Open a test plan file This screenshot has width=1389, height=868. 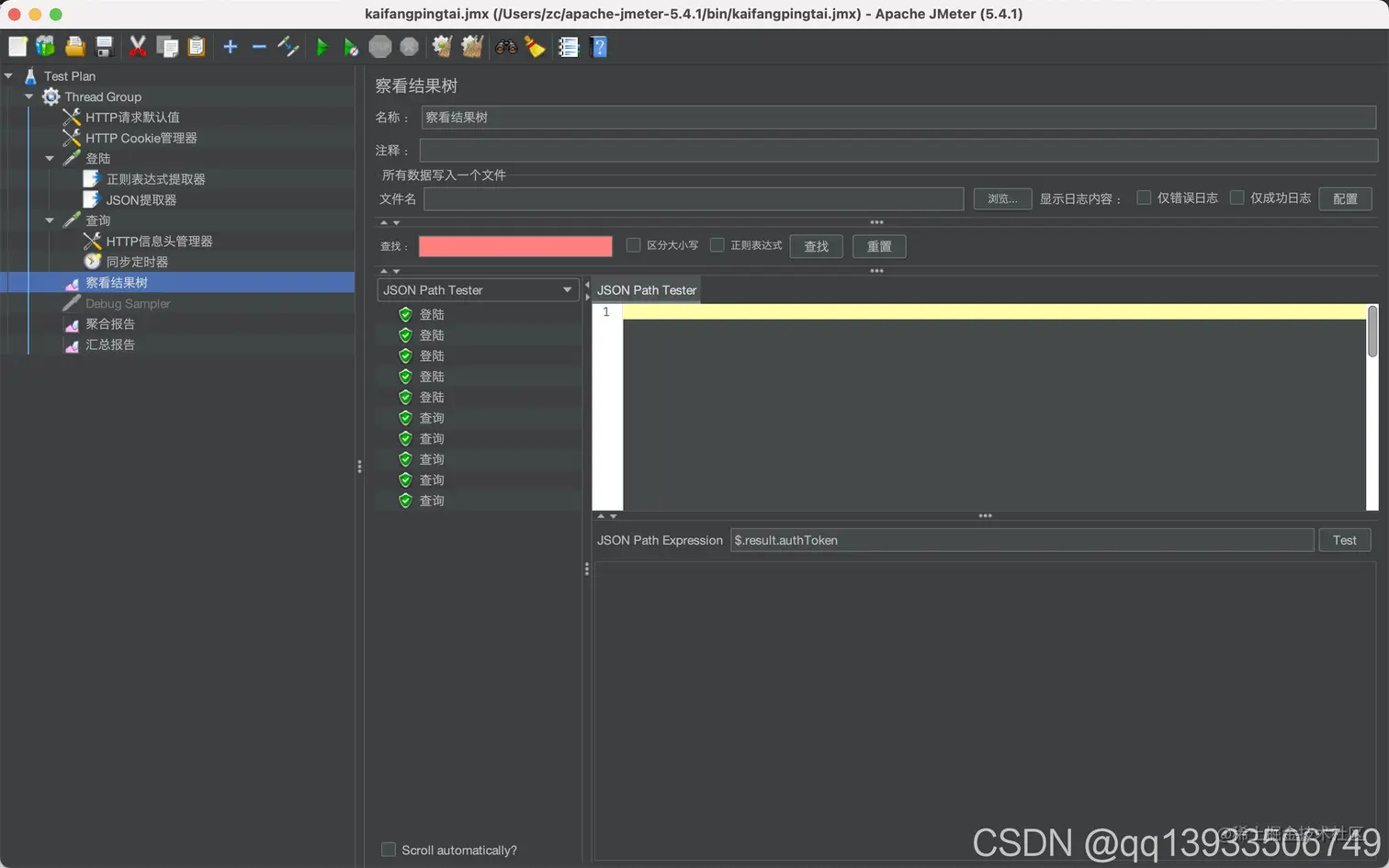(x=75, y=47)
